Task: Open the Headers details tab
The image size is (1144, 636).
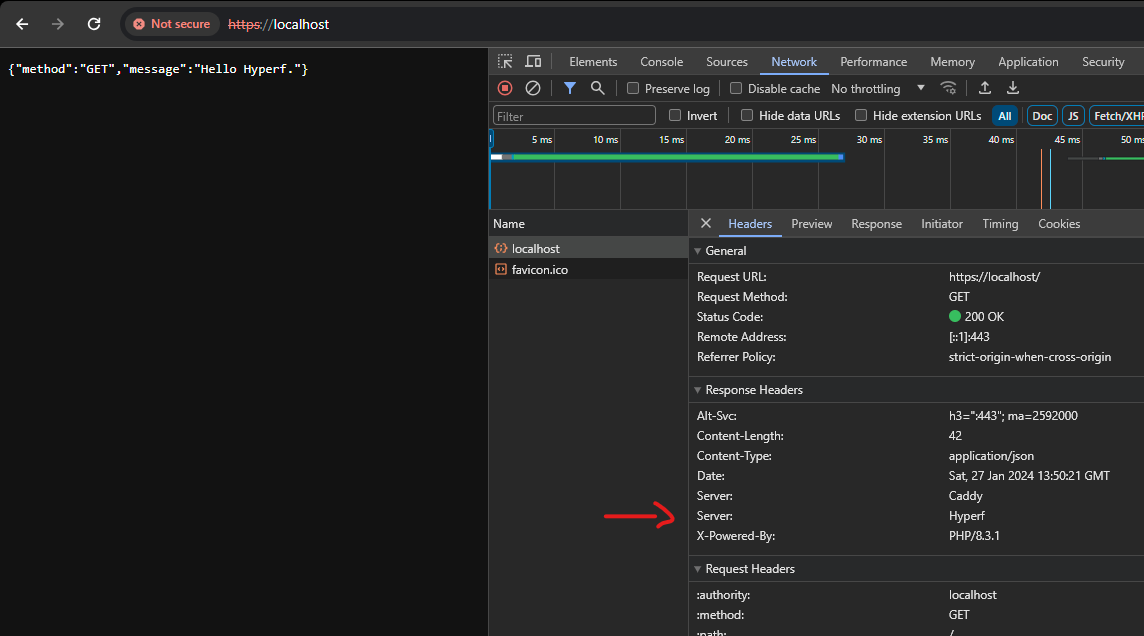Action: 750,224
